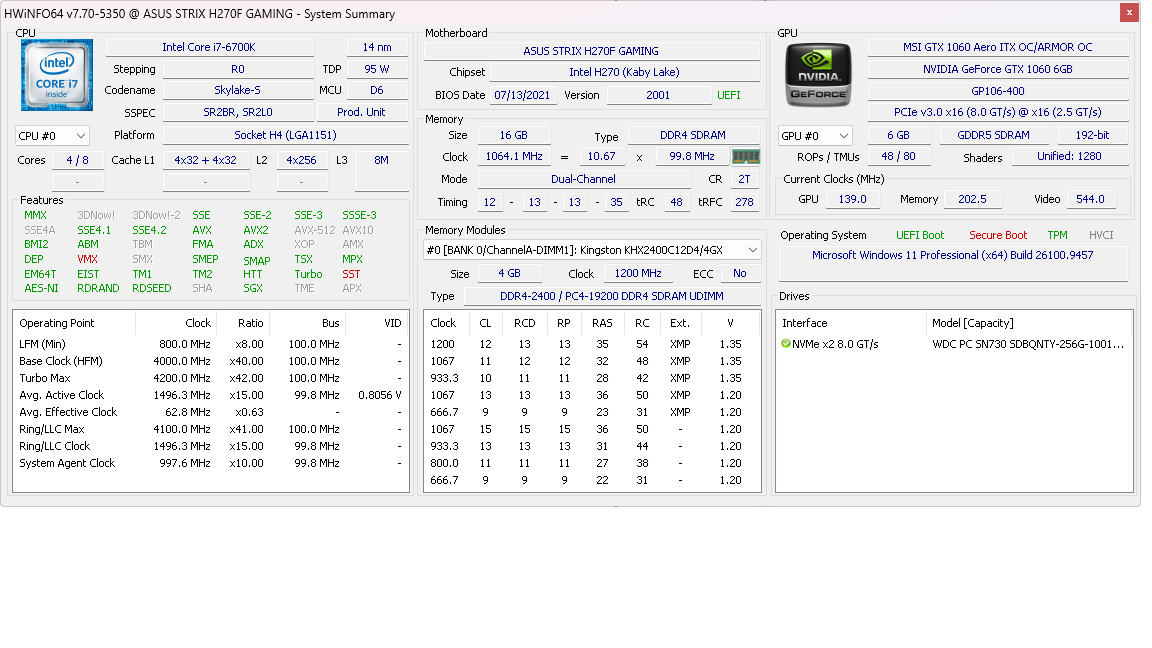Click the HVCI label
1152x648 pixels.
(1101, 235)
